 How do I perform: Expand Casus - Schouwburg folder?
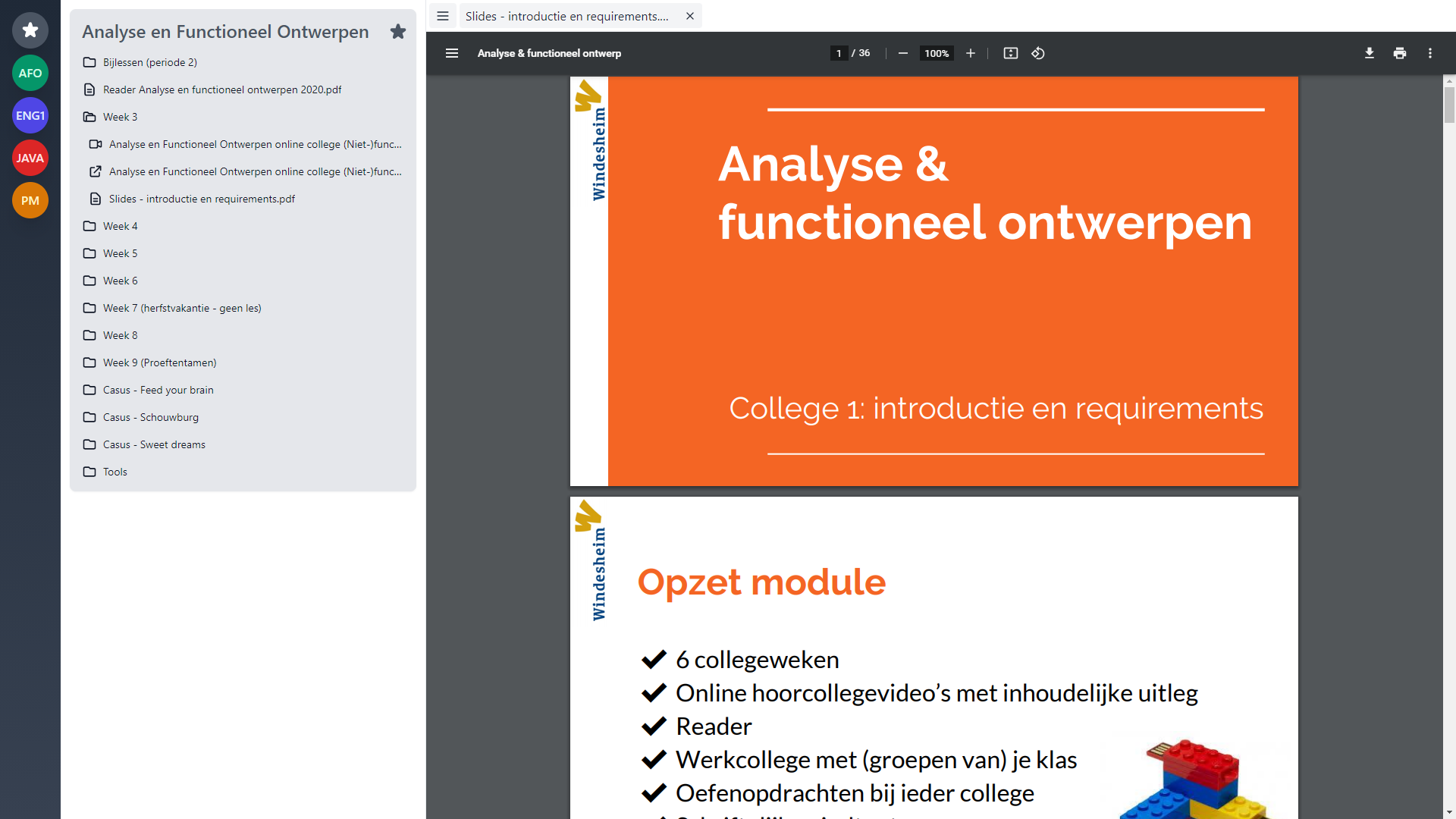pos(243,417)
